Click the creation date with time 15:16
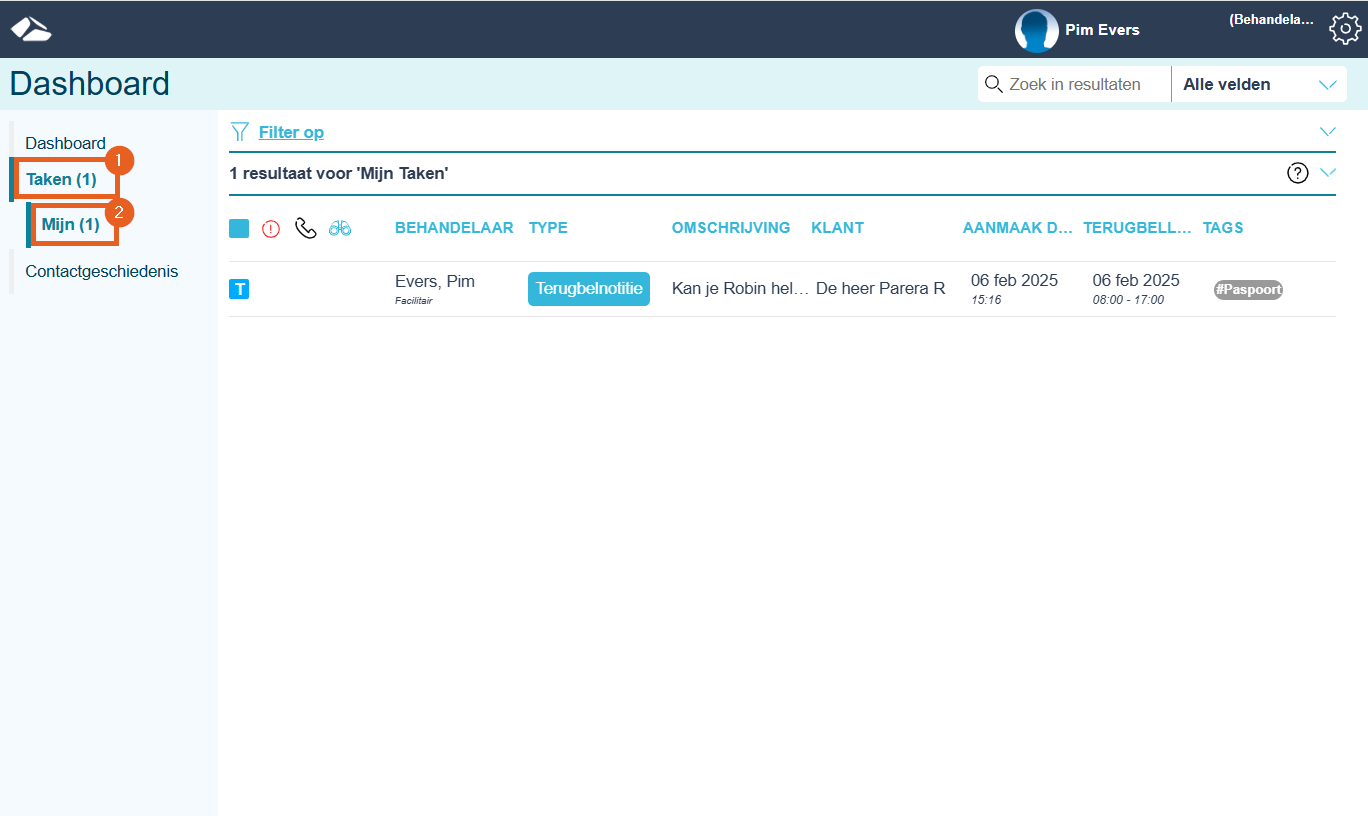 (1014, 288)
